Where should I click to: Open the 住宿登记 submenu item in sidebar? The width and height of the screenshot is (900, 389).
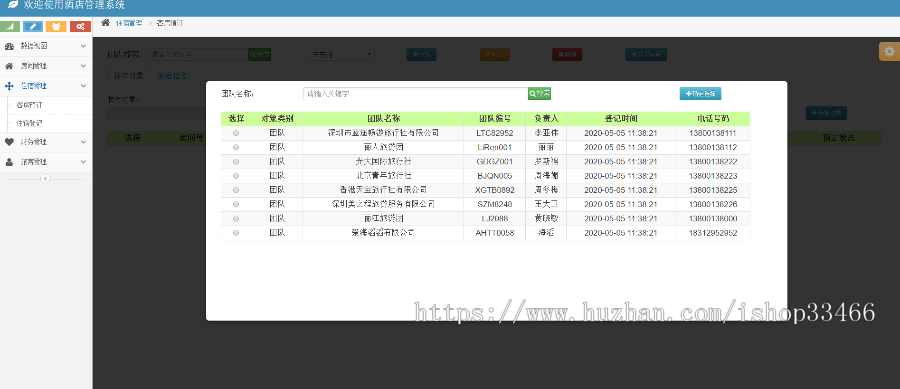tap(29, 123)
